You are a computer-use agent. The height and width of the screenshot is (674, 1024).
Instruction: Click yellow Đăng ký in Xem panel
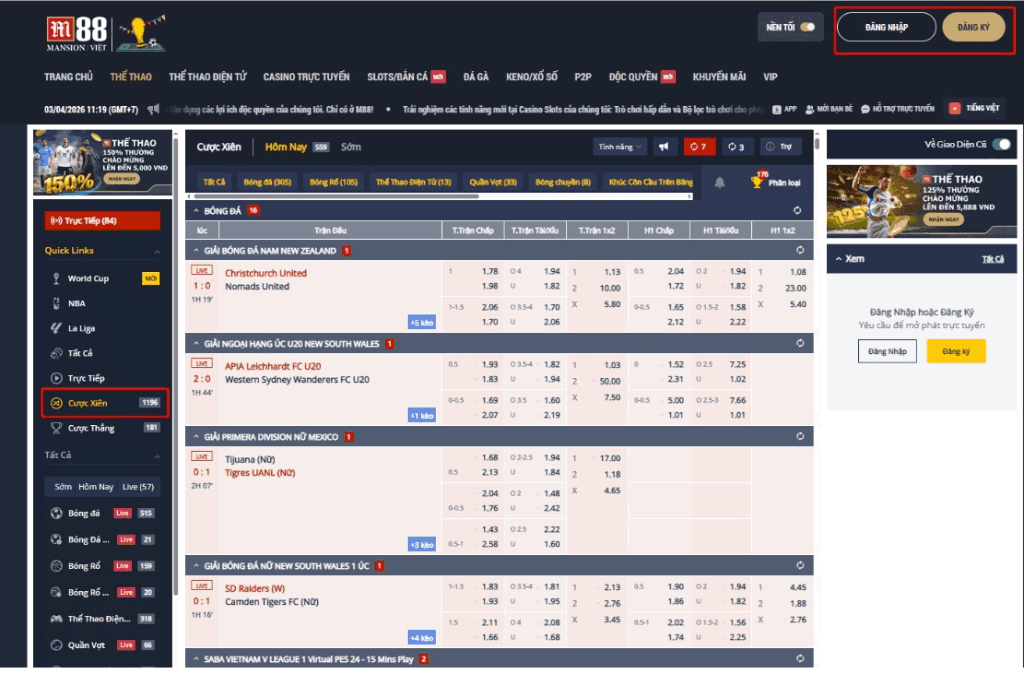pyautogui.click(x=956, y=351)
